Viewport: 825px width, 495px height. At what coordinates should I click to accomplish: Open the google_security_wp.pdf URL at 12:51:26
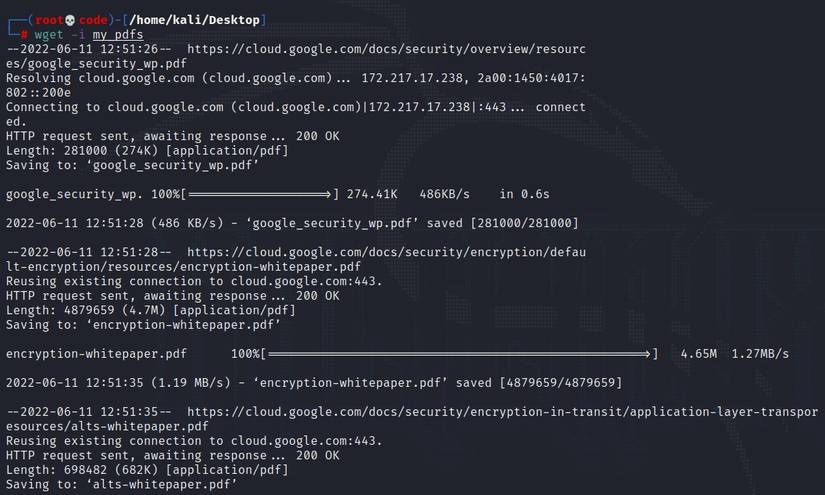click(x=385, y=49)
